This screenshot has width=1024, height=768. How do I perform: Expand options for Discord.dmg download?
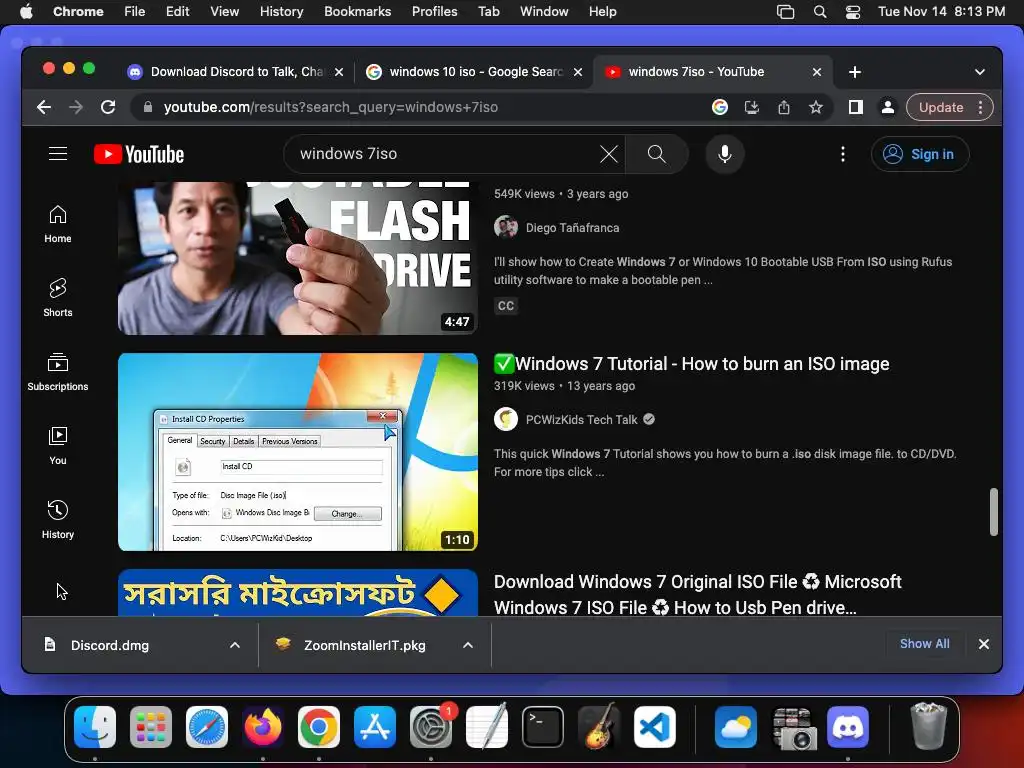tap(234, 645)
